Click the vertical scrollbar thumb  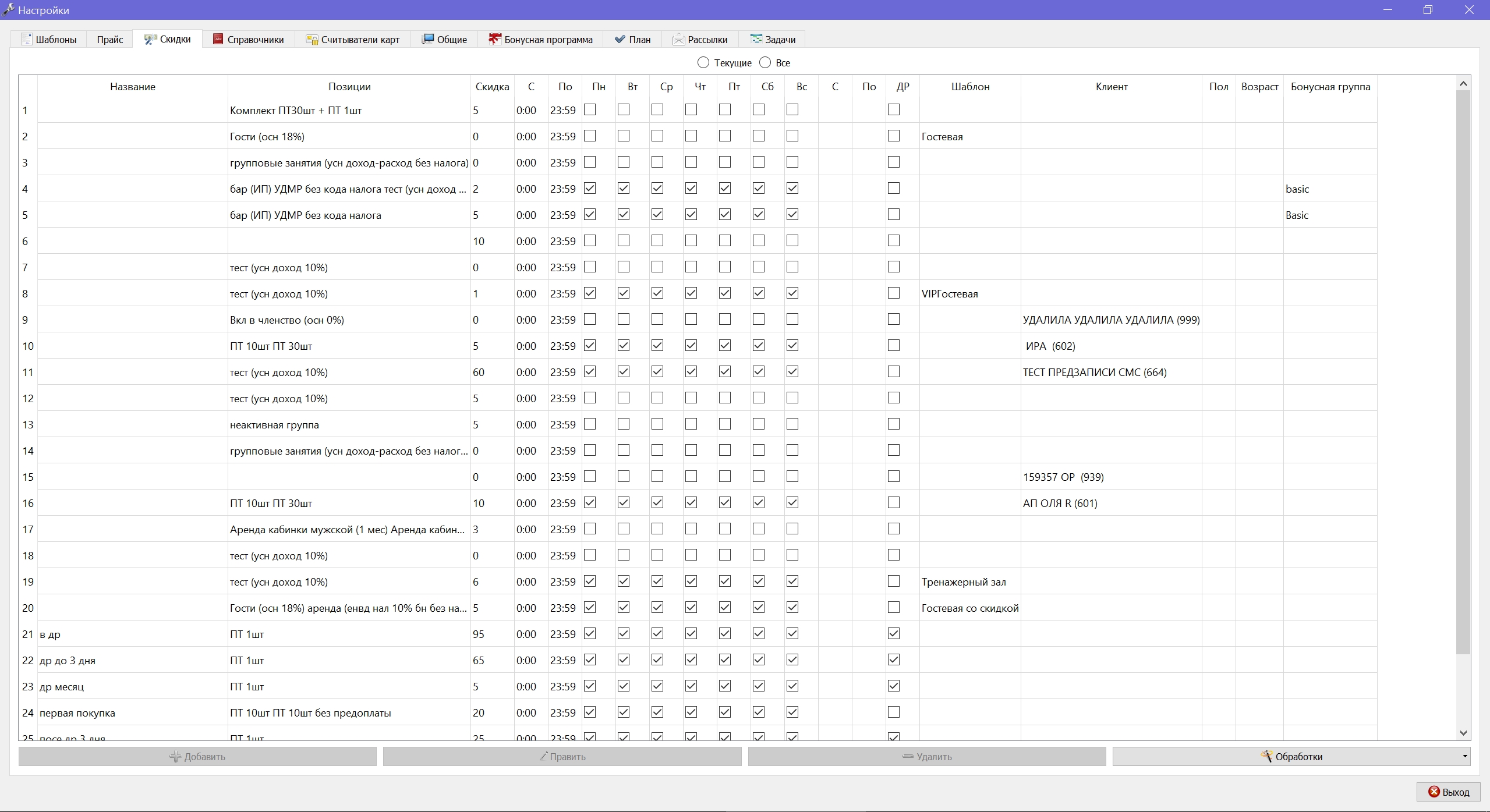pyautogui.click(x=1463, y=373)
